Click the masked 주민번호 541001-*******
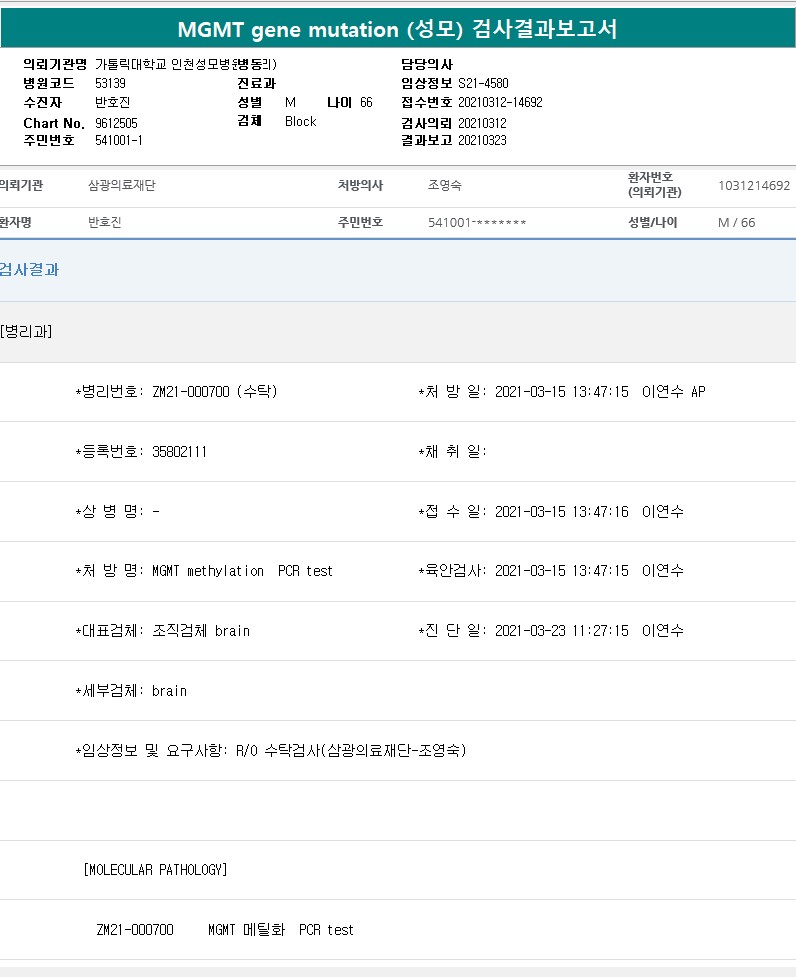Image resolution: width=796 pixels, height=977 pixels. pyautogui.click(x=477, y=223)
